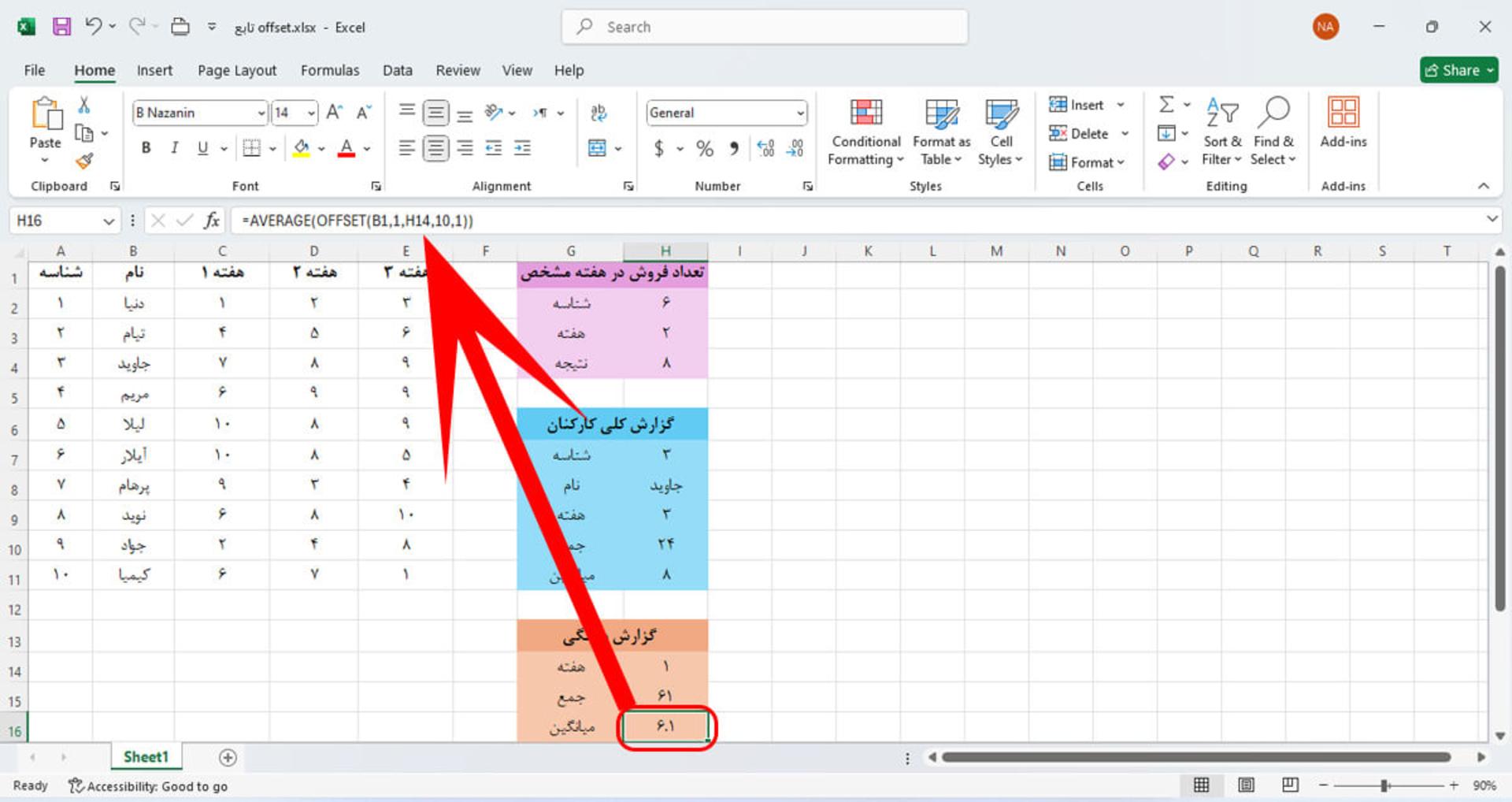Click the Copy icon
Viewport: 1512px width, 802px height.
[x=84, y=133]
